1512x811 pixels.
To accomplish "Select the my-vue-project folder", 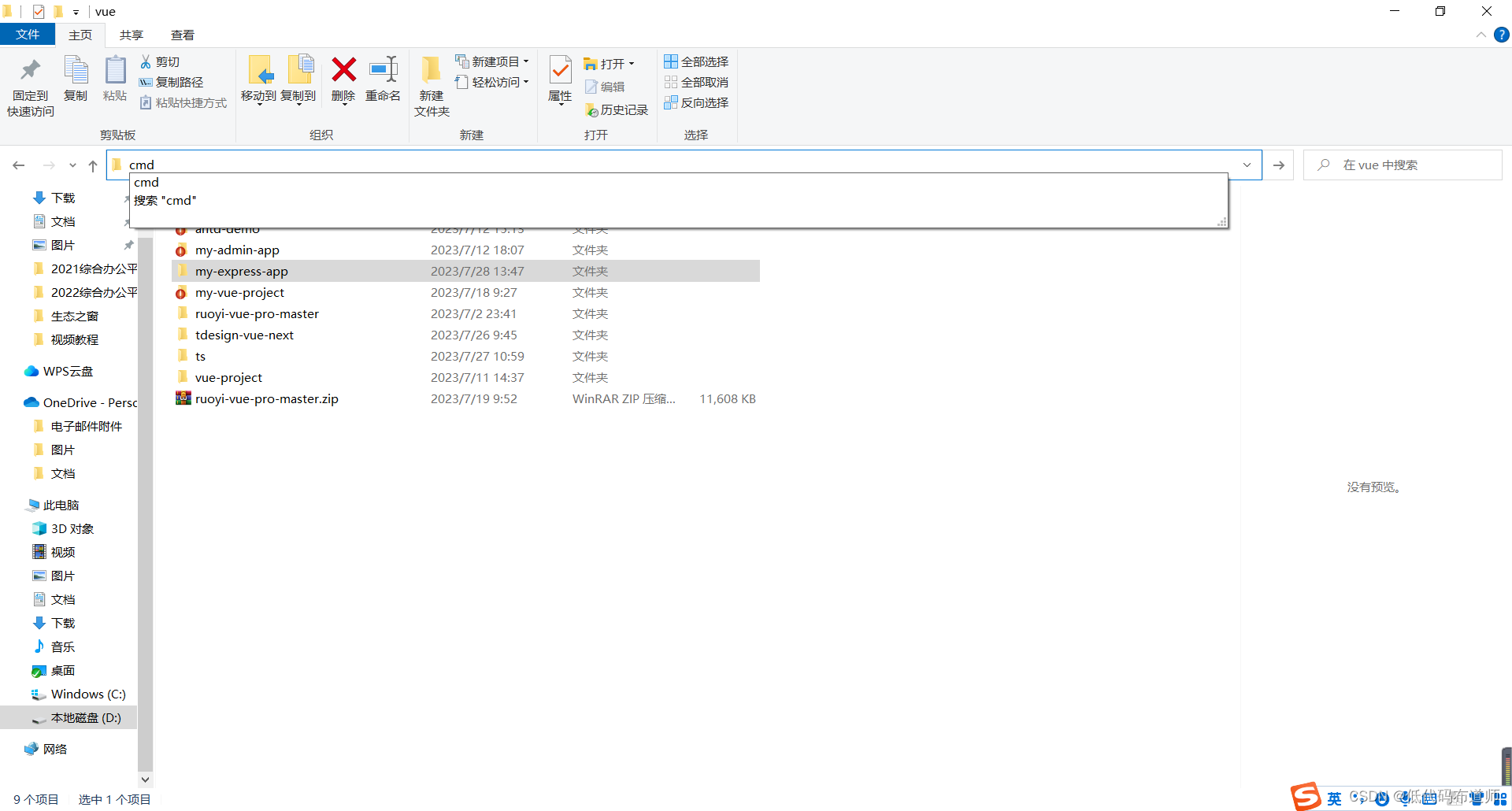I will [x=239, y=292].
